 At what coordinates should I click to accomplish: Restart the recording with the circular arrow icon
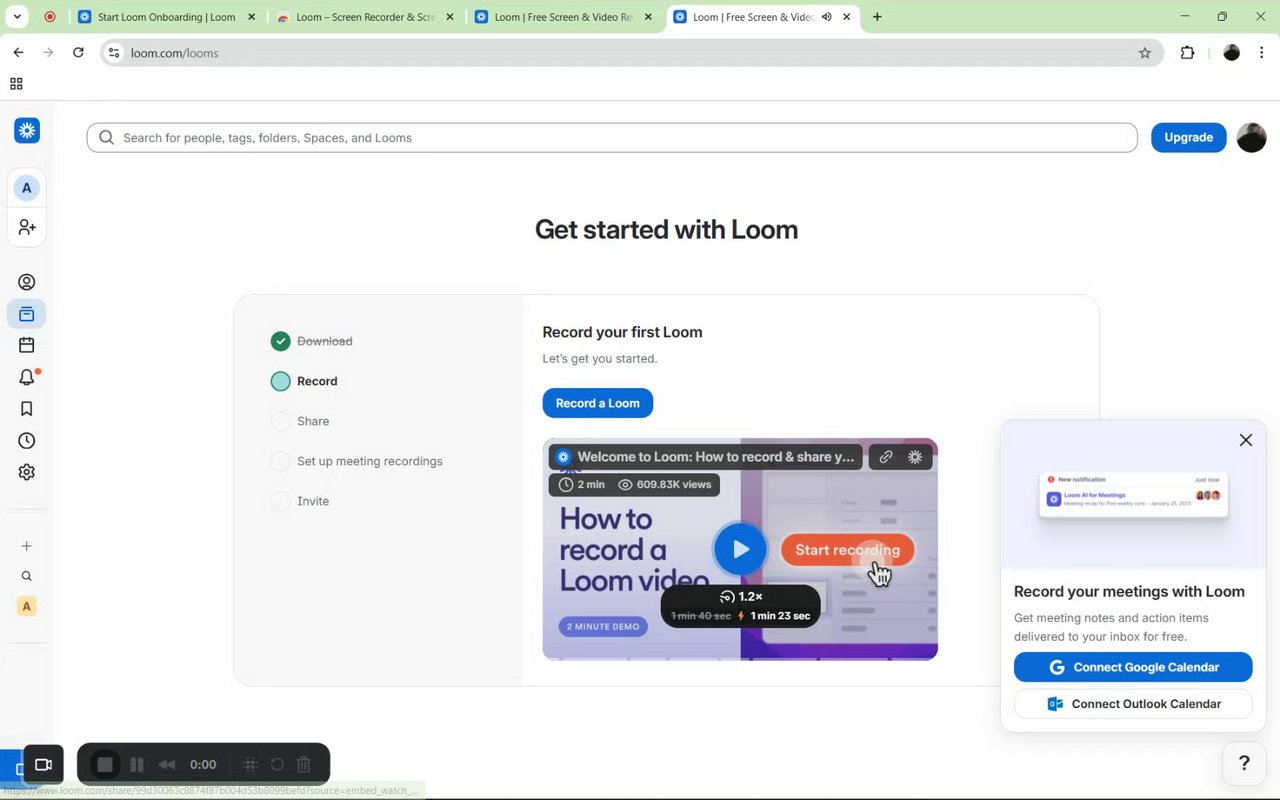coord(277,765)
